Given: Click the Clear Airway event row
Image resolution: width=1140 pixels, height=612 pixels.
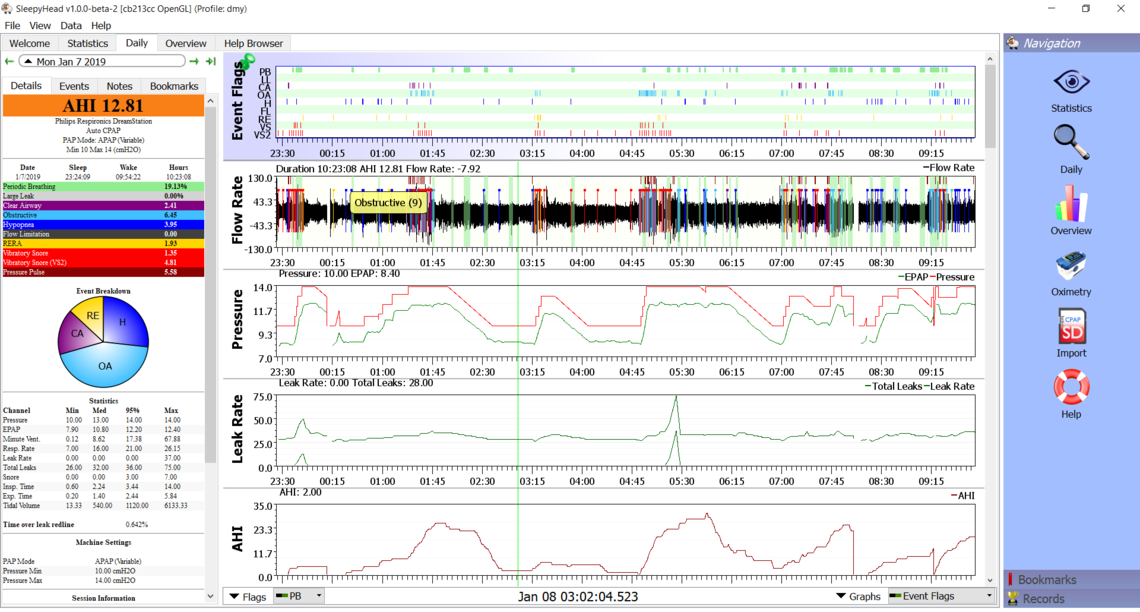Looking at the screenshot, I should coord(103,206).
